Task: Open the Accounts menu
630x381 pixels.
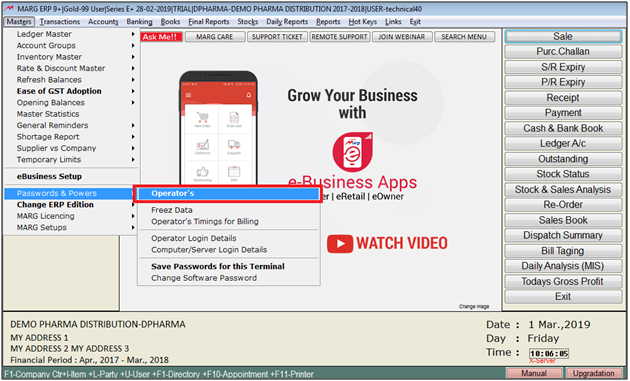Action: pyautogui.click(x=103, y=22)
